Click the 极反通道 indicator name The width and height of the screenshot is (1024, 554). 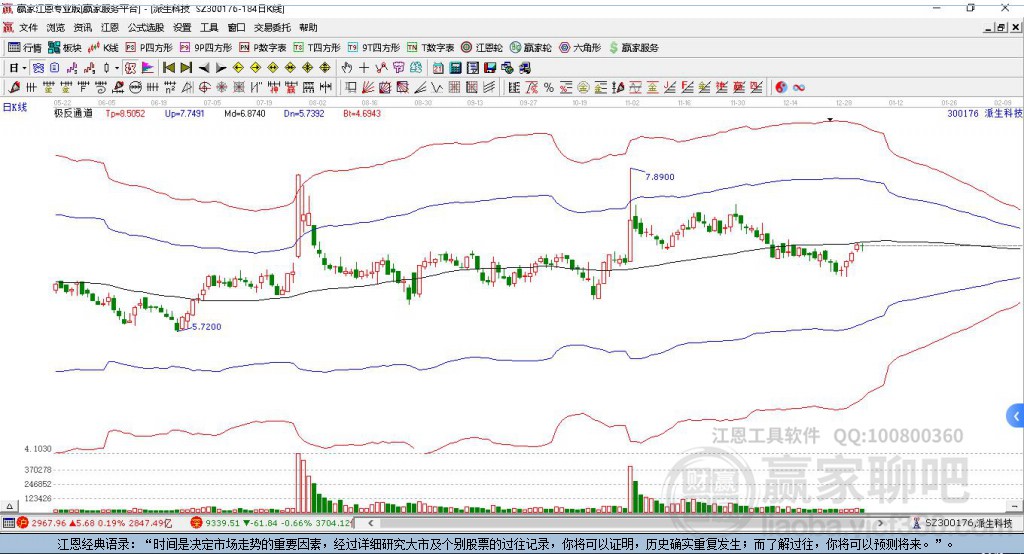[74, 113]
